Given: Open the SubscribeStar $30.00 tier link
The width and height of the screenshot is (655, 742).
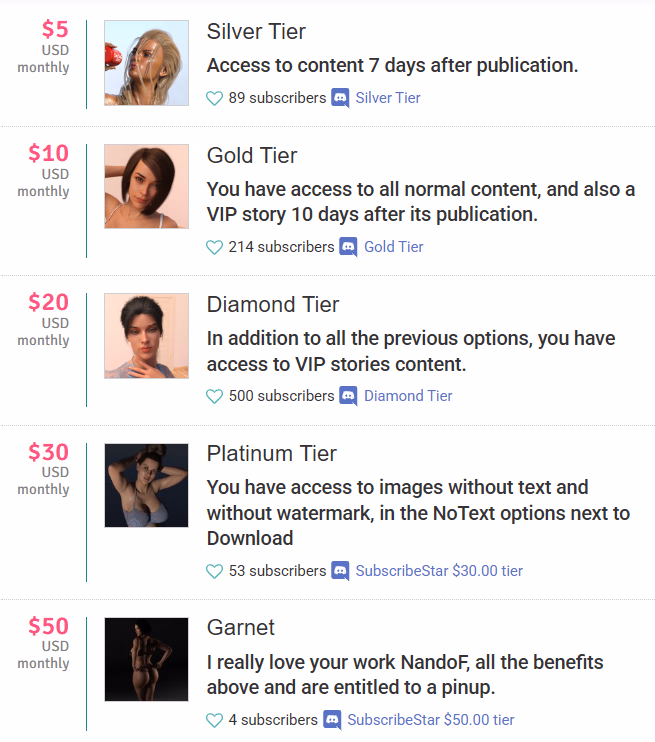Looking at the screenshot, I should [x=439, y=571].
